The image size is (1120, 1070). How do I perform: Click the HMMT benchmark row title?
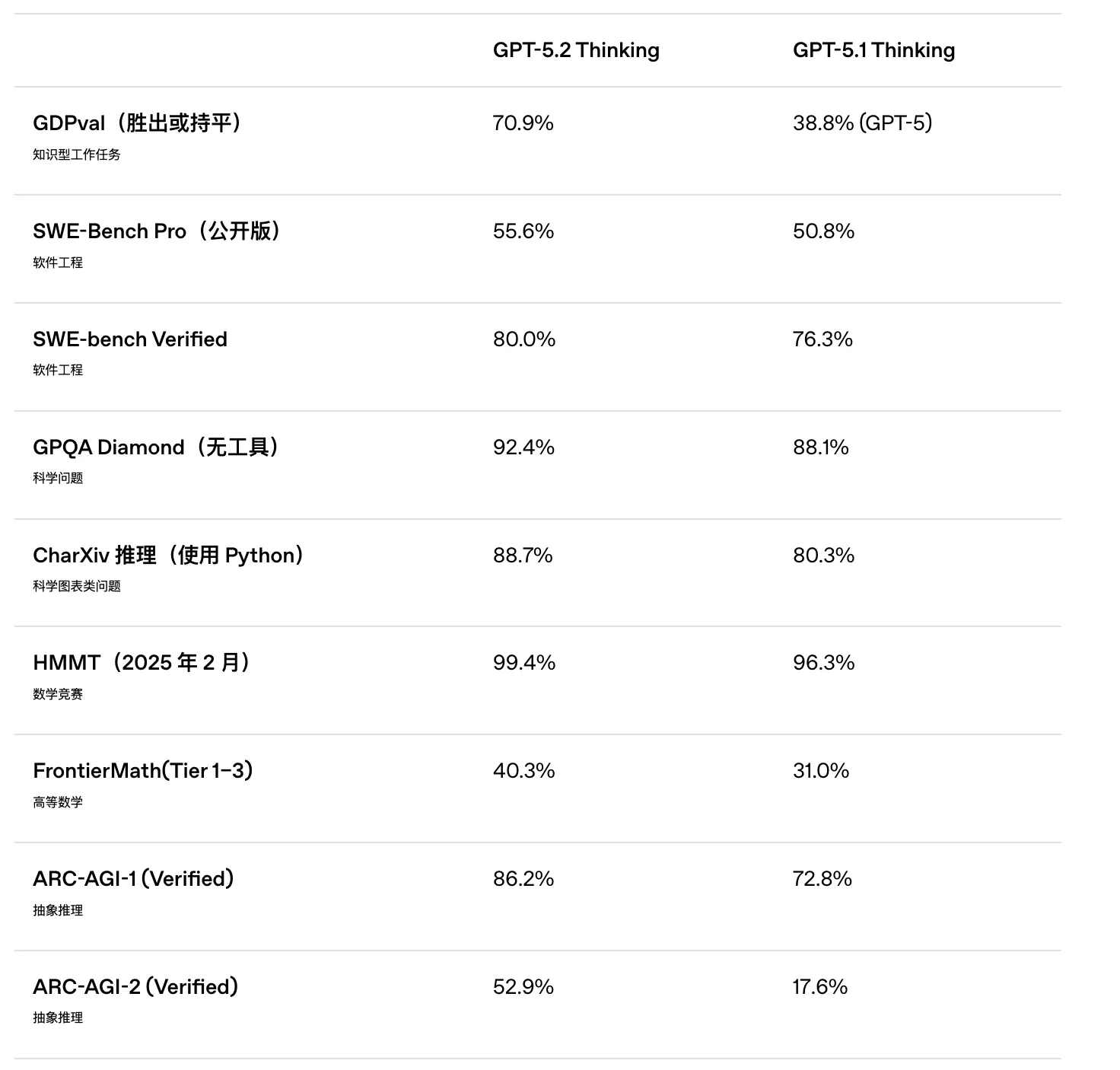tap(142, 663)
